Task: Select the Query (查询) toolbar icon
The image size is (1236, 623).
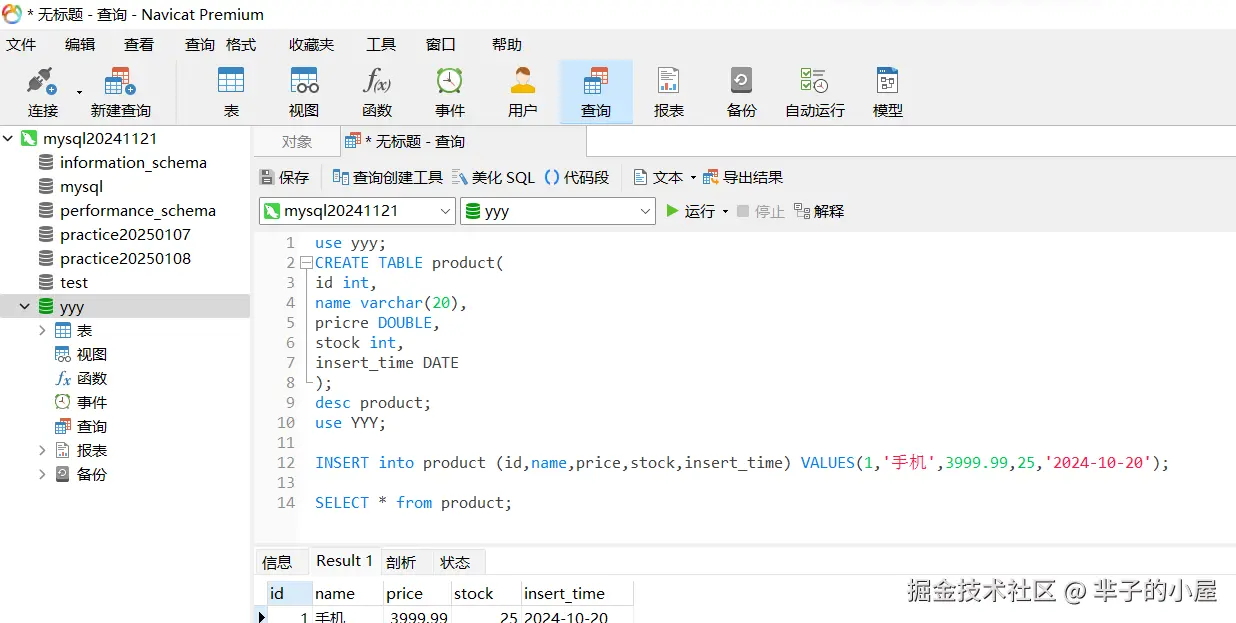Action: pyautogui.click(x=596, y=92)
